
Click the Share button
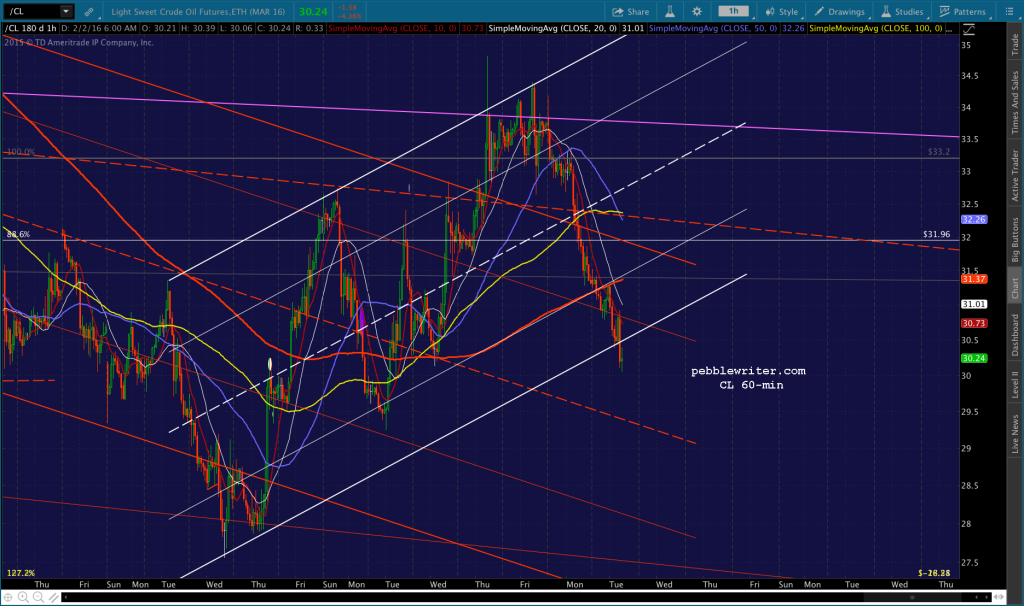[631, 12]
